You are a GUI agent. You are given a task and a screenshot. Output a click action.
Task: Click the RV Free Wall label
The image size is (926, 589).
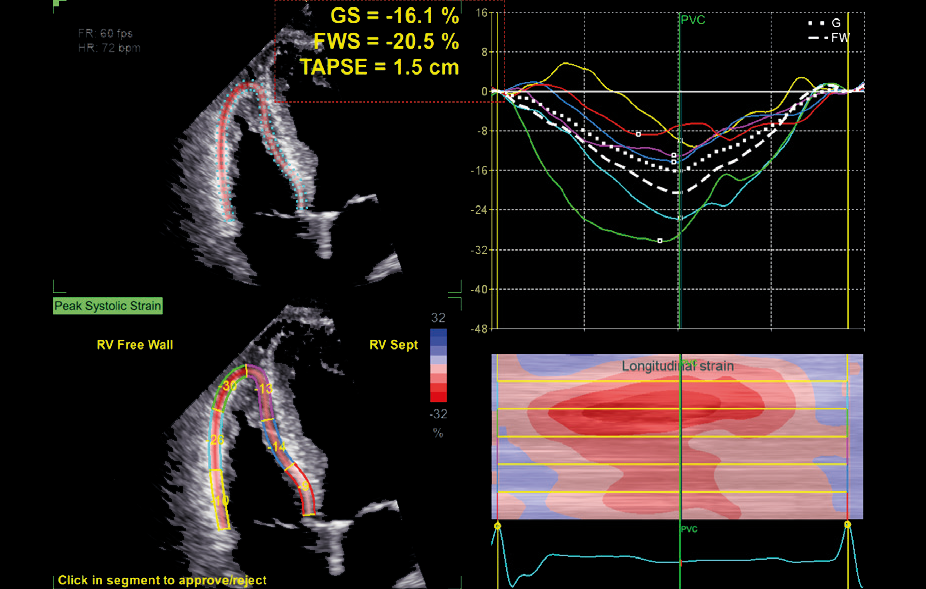(135, 345)
